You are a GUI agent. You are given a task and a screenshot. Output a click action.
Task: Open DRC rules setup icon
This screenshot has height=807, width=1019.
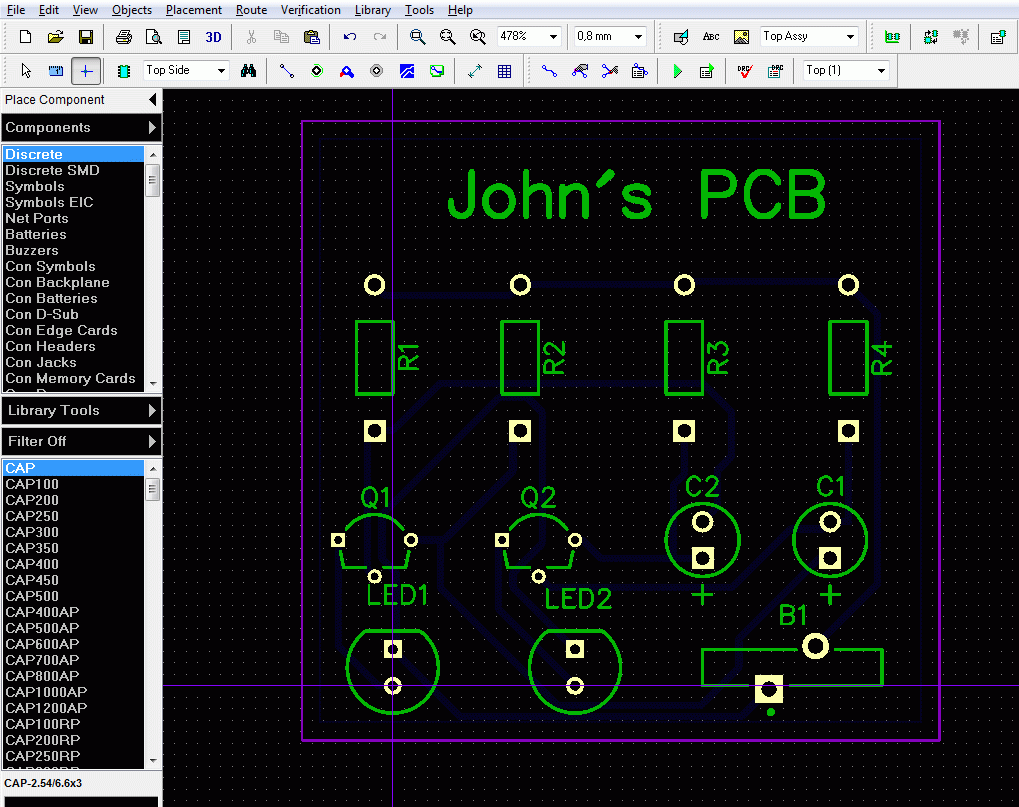775,70
